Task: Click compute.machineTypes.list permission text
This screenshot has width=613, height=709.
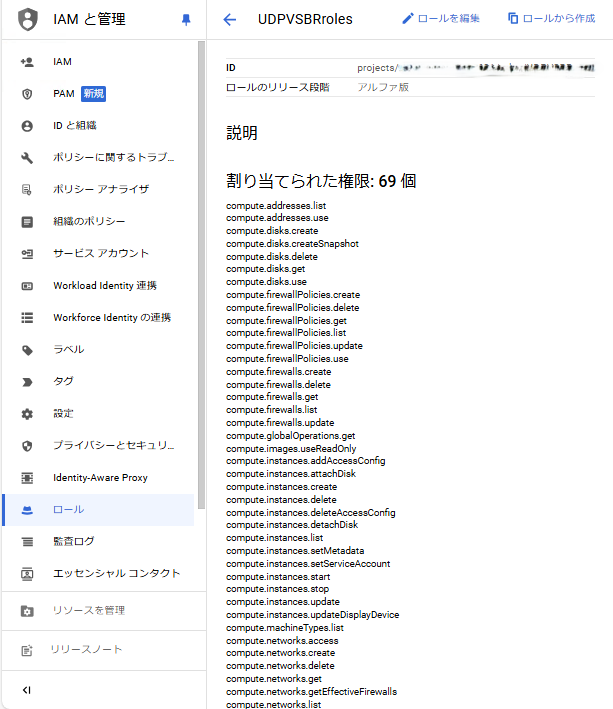Action: tap(285, 628)
